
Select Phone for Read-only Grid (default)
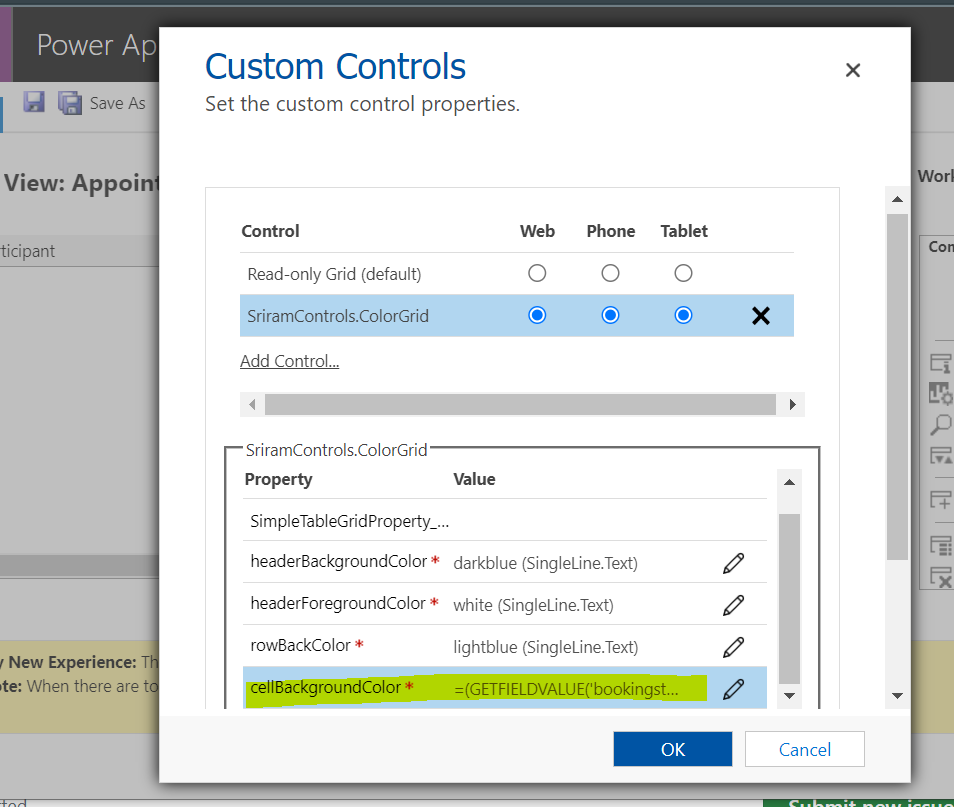click(x=610, y=273)
